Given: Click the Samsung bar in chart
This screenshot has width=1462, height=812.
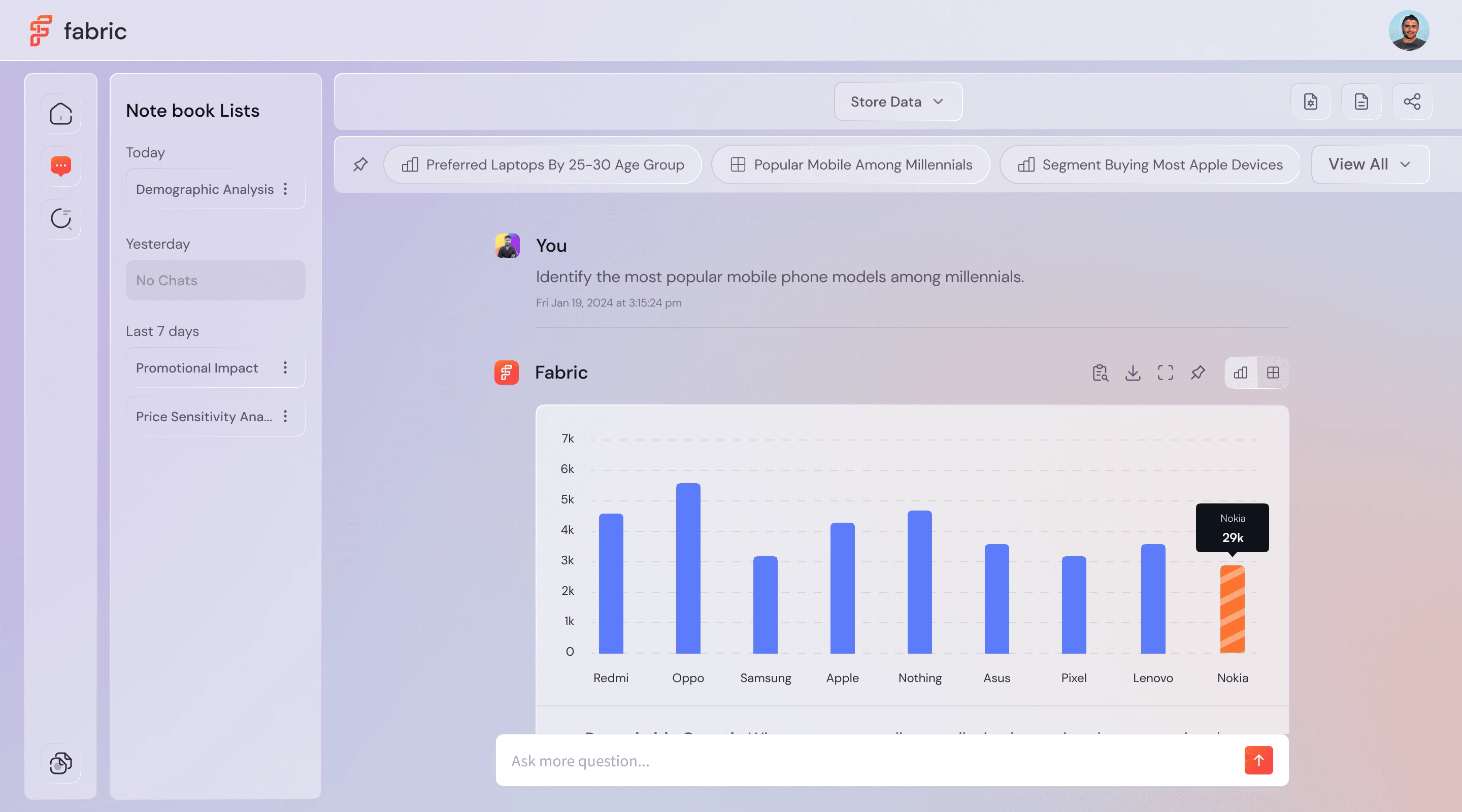Looking at the screenshot, I should pyautogui.click(x=765, y=605).
